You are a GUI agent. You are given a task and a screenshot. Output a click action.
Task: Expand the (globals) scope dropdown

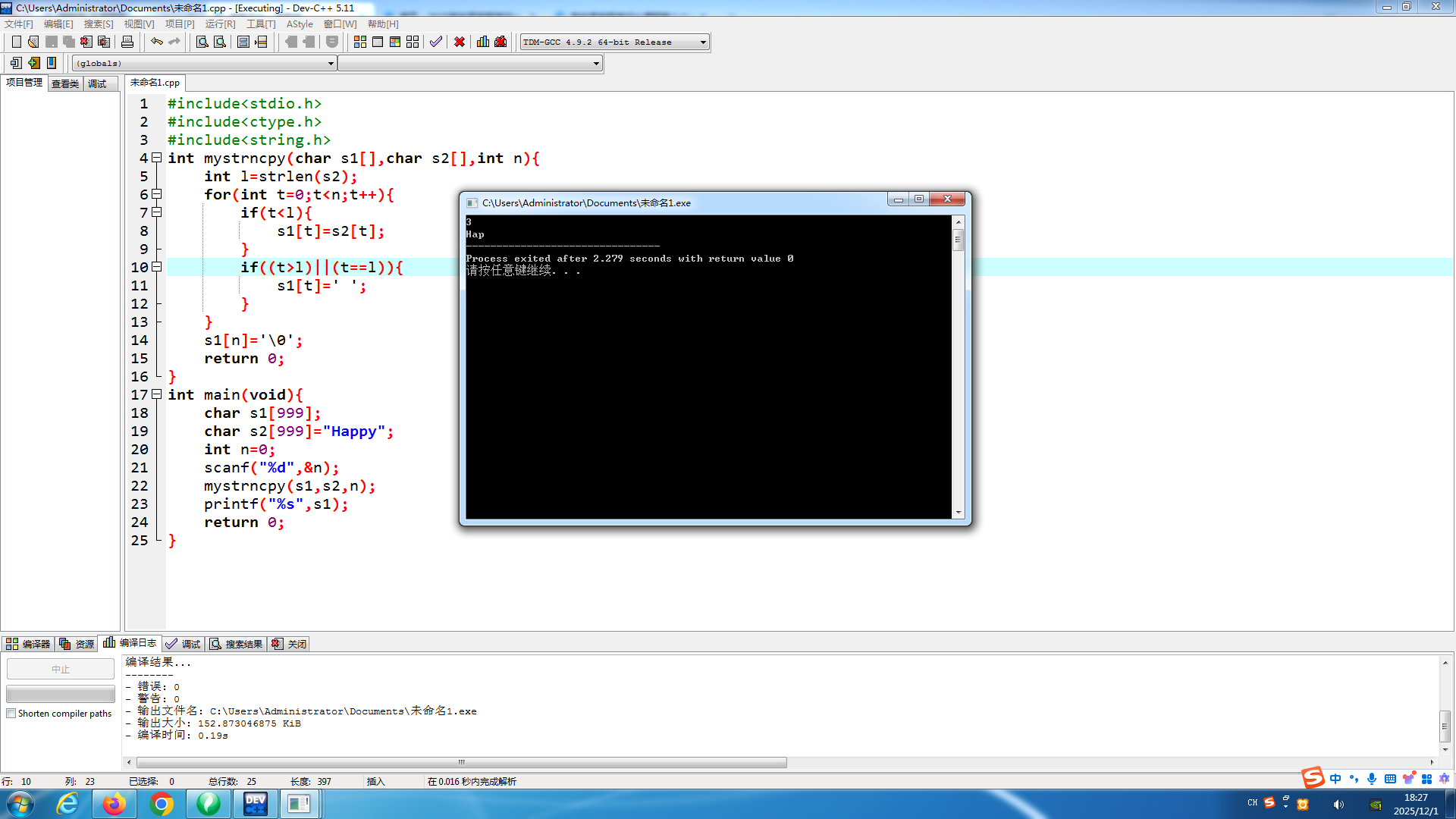[331, 64]
